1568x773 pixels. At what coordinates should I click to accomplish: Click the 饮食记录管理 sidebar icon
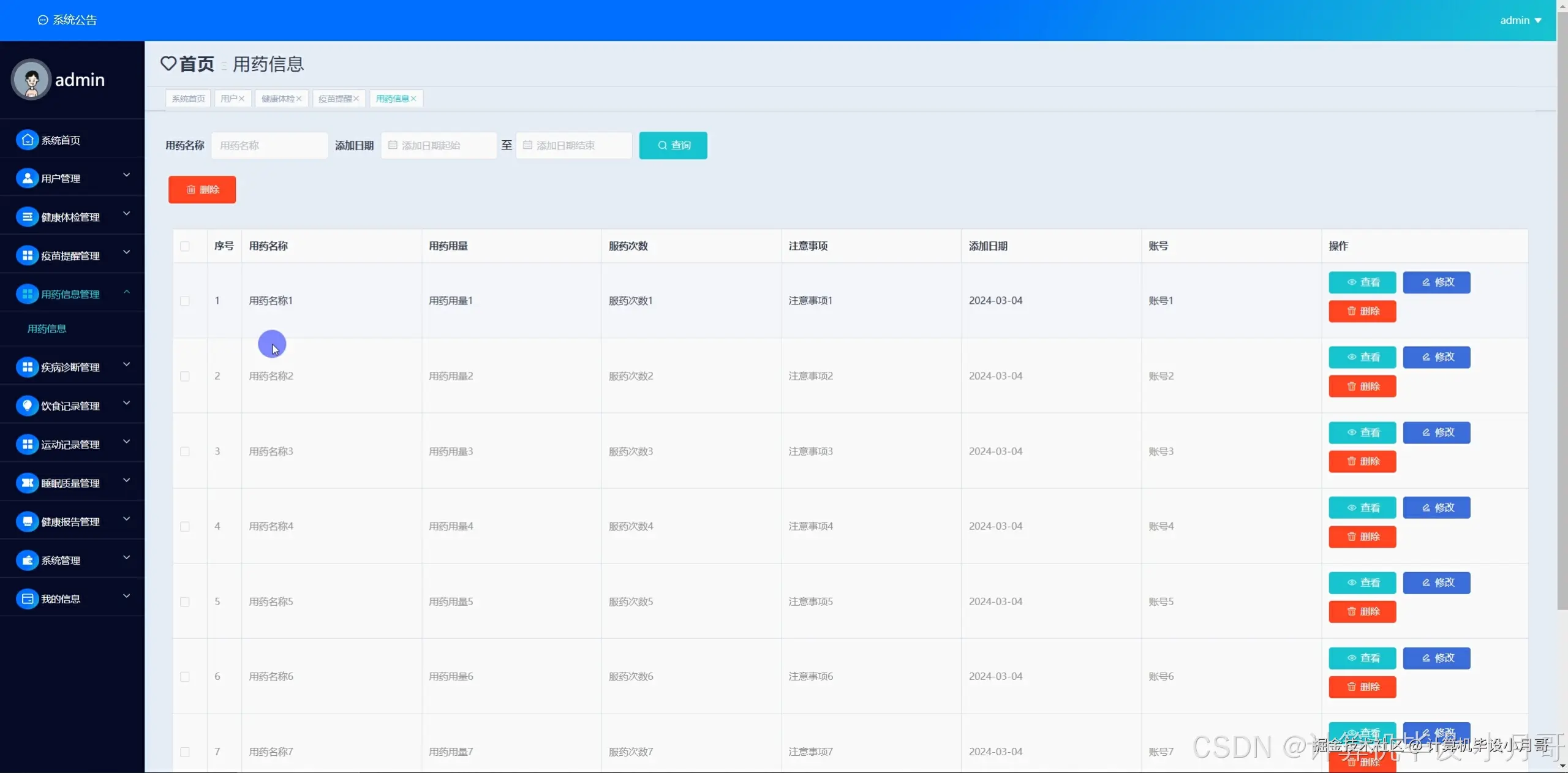tap(27, 405)
